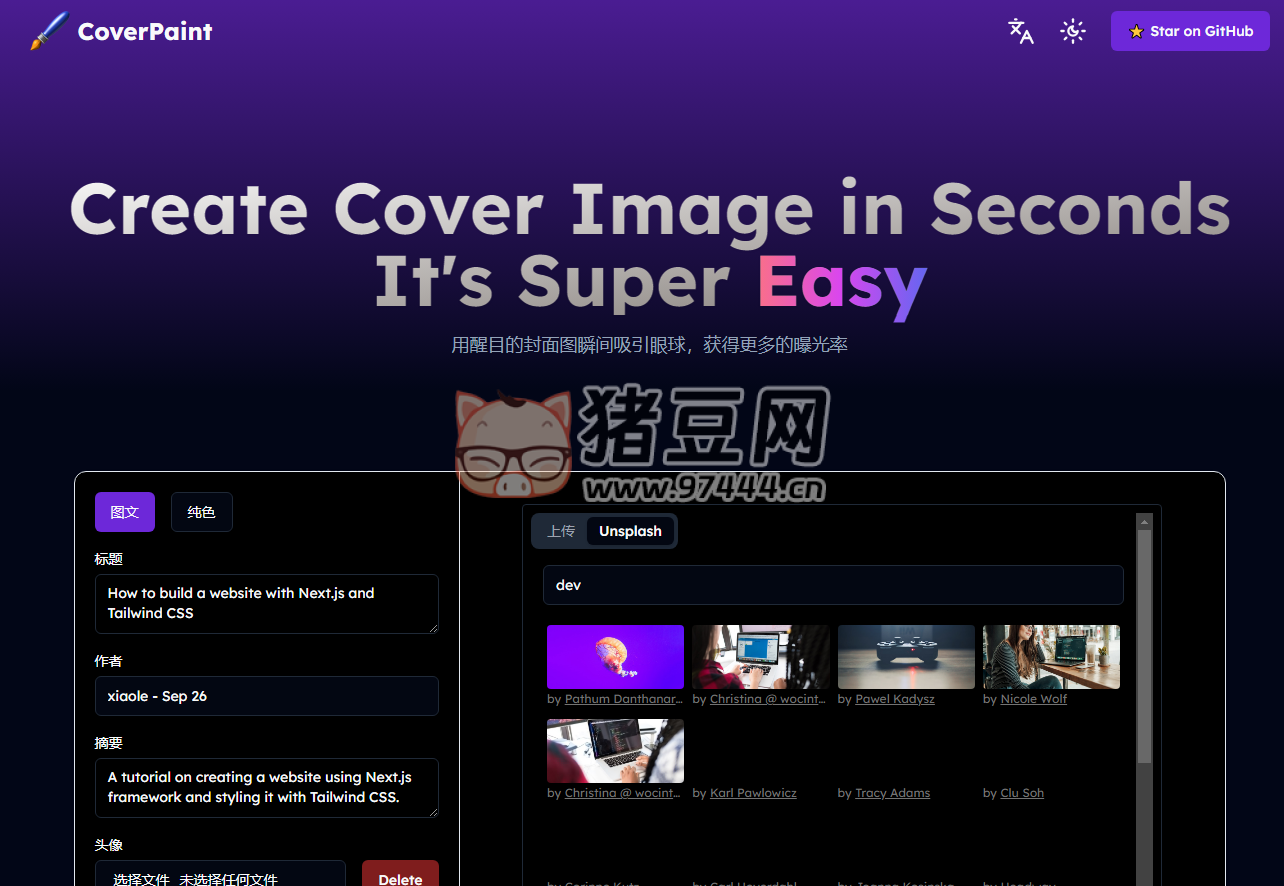Pick the game controller photo thumbnail
Image resolution: width=1284 pixels, height=886 pixels.
click(x=906, y=657)
